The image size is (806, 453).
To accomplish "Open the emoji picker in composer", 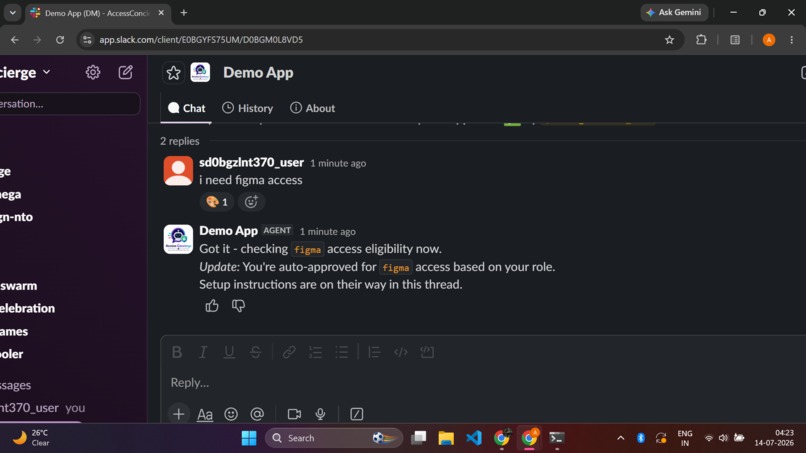I will pos(231,414).
